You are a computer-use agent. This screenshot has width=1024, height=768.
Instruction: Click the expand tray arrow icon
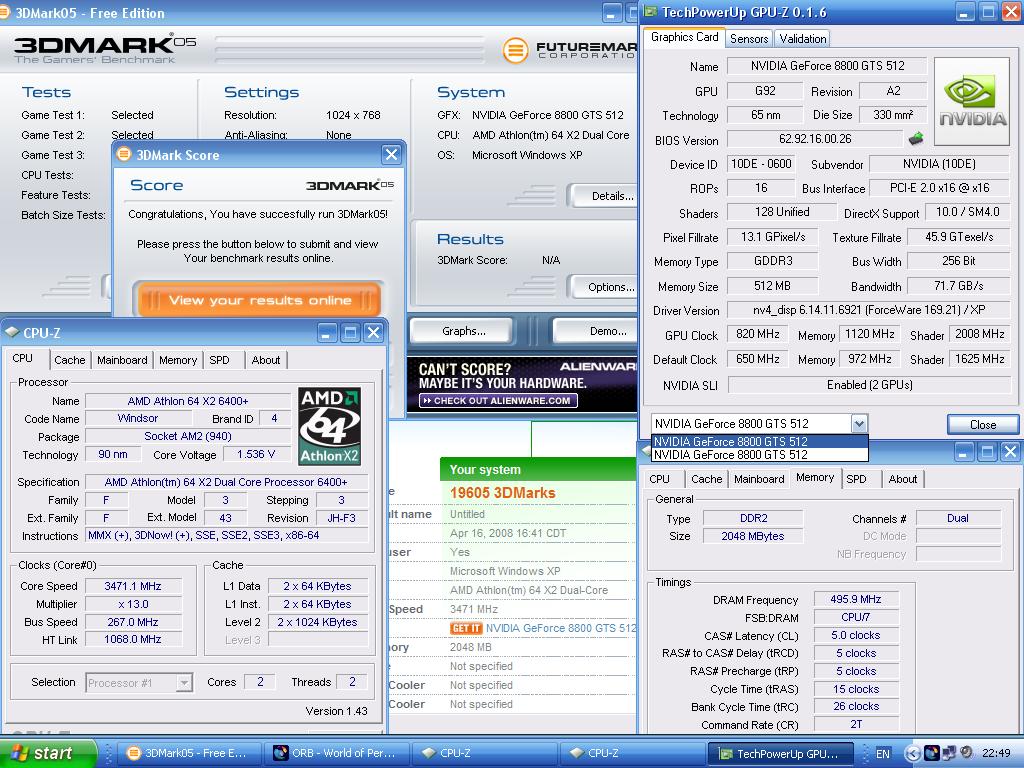coord(912,753)
